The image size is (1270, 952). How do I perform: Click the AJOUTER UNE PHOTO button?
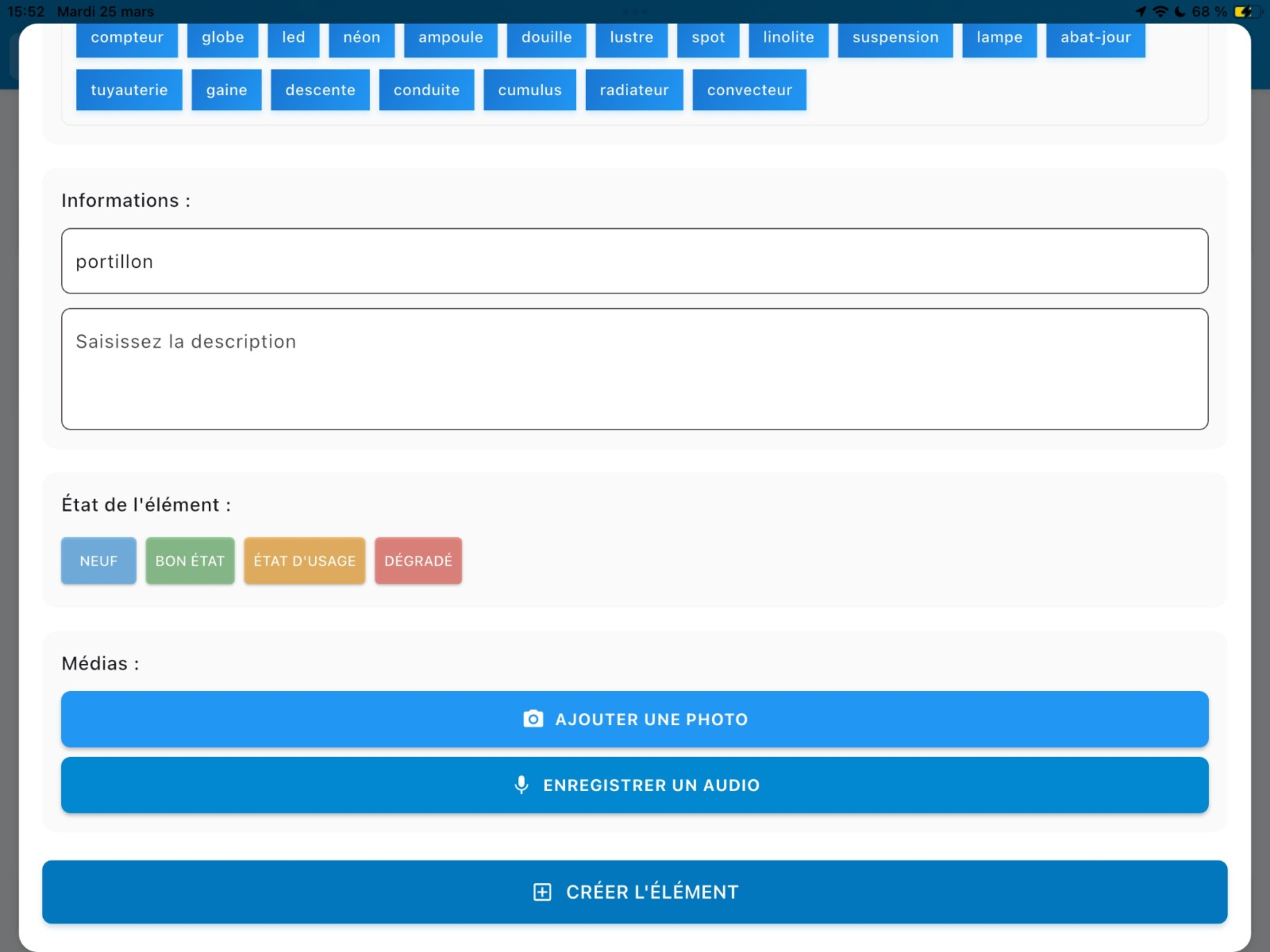coord(635,719)
